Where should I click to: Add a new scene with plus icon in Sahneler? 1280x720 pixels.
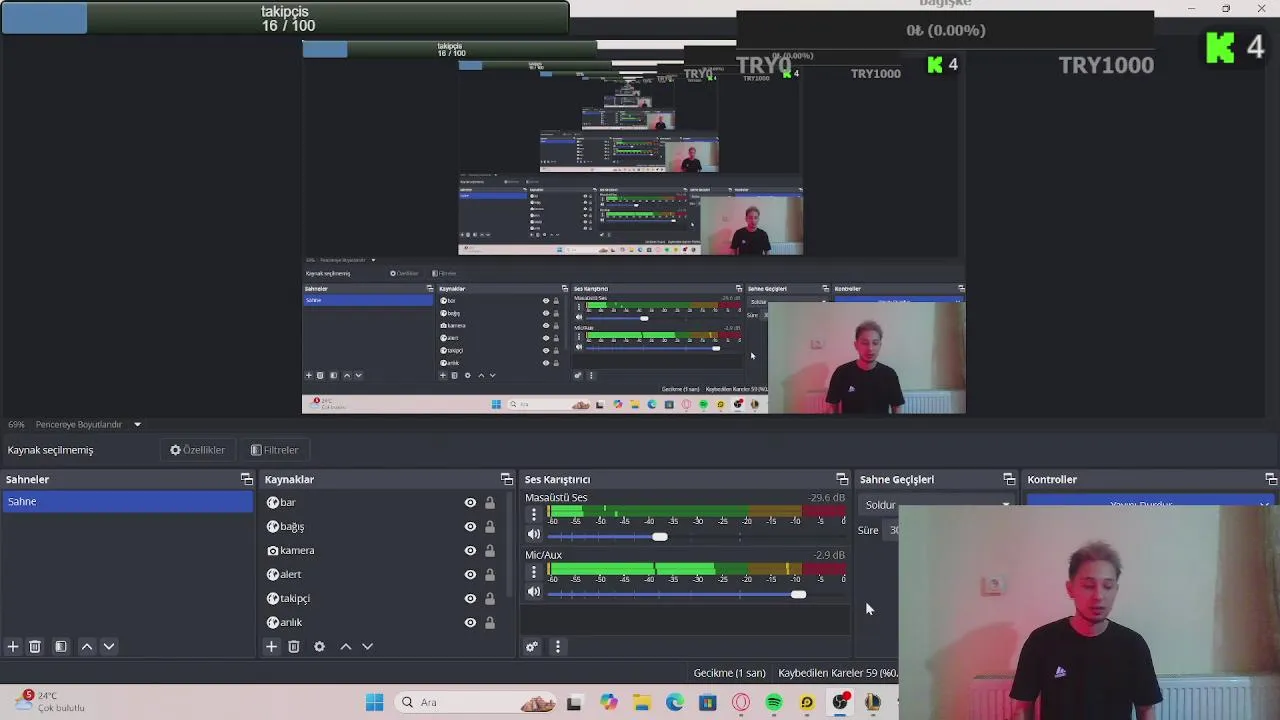[x=13, y=647]
